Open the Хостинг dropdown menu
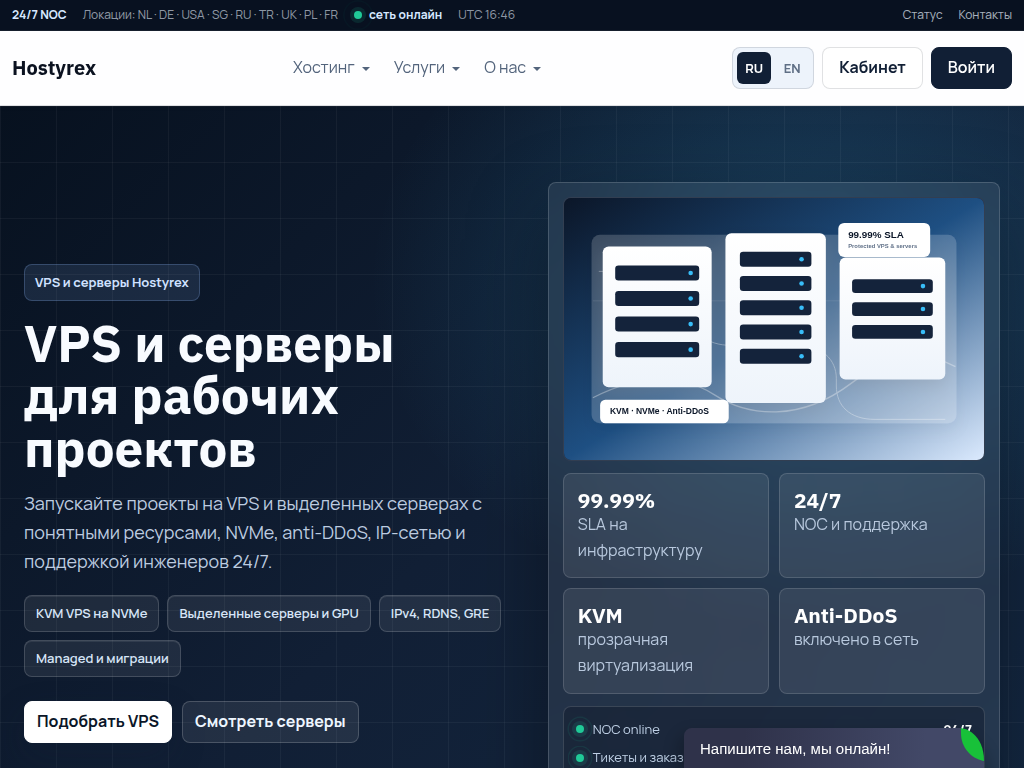This screenshot has width=1024, height=768. 330,68
